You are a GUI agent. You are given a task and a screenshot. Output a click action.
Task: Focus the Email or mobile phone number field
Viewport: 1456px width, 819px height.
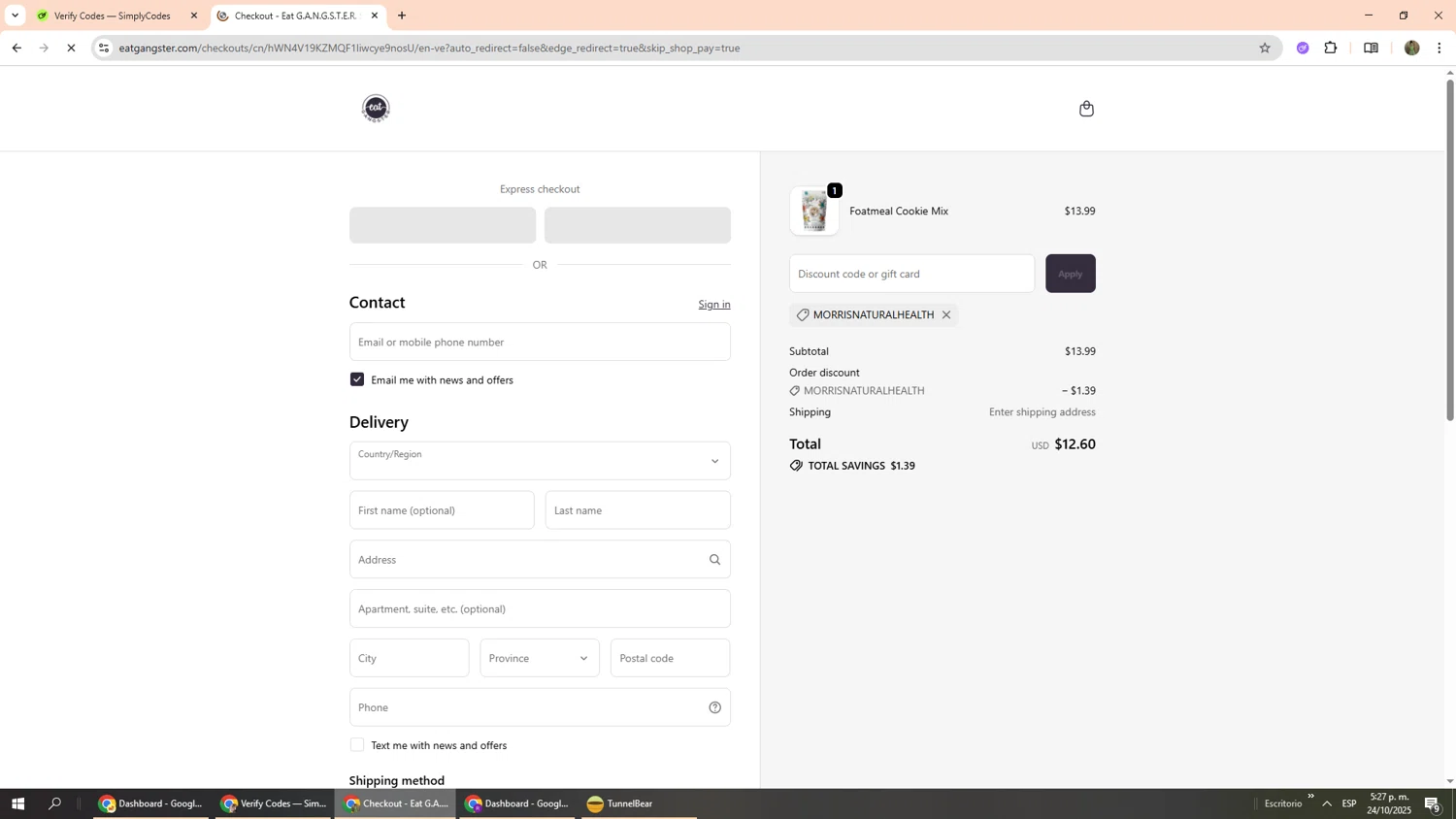(540, 342)
